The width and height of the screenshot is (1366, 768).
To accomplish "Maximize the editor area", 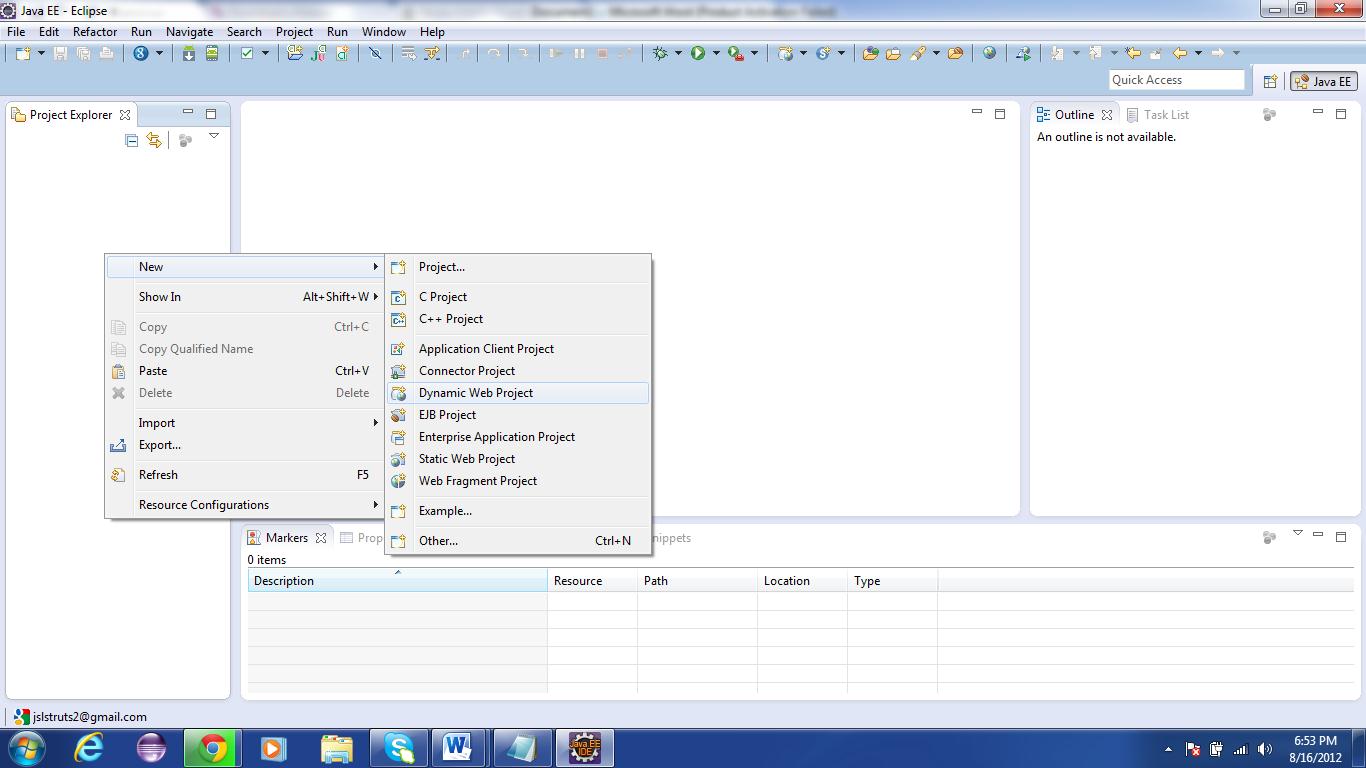I will (x=1000, y=114).
